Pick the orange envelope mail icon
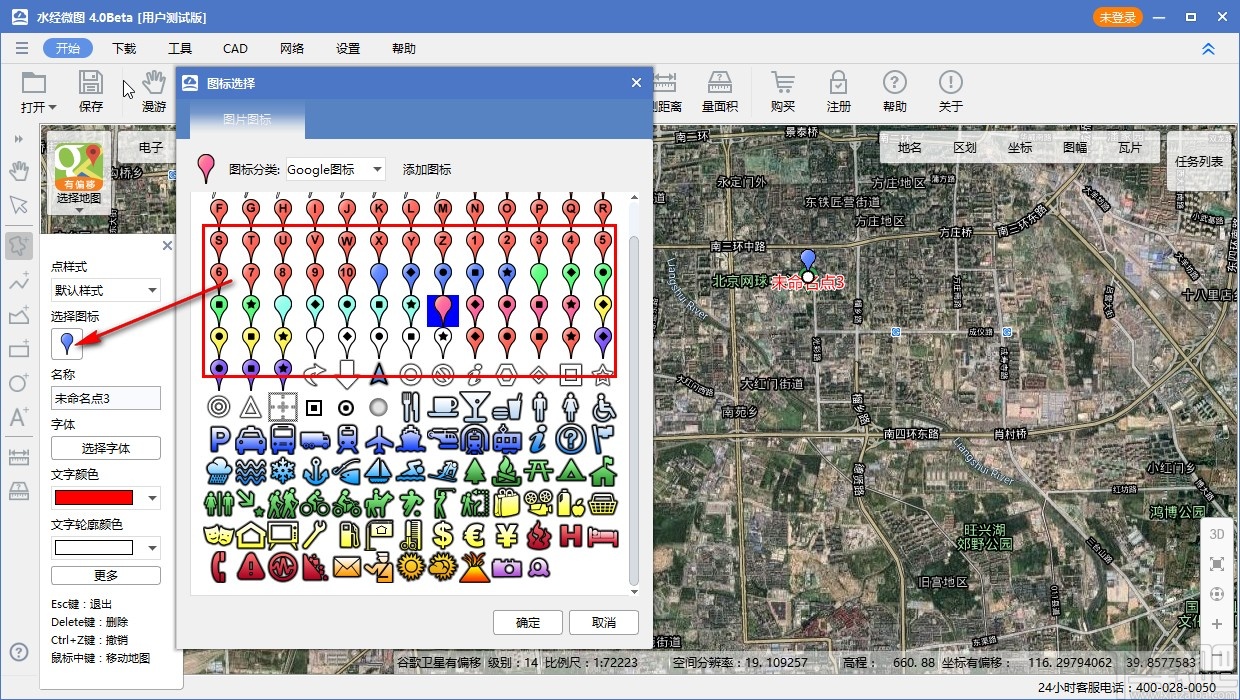Image resolution: width=1240 pixels, height=700 pixels. [347, 567]
